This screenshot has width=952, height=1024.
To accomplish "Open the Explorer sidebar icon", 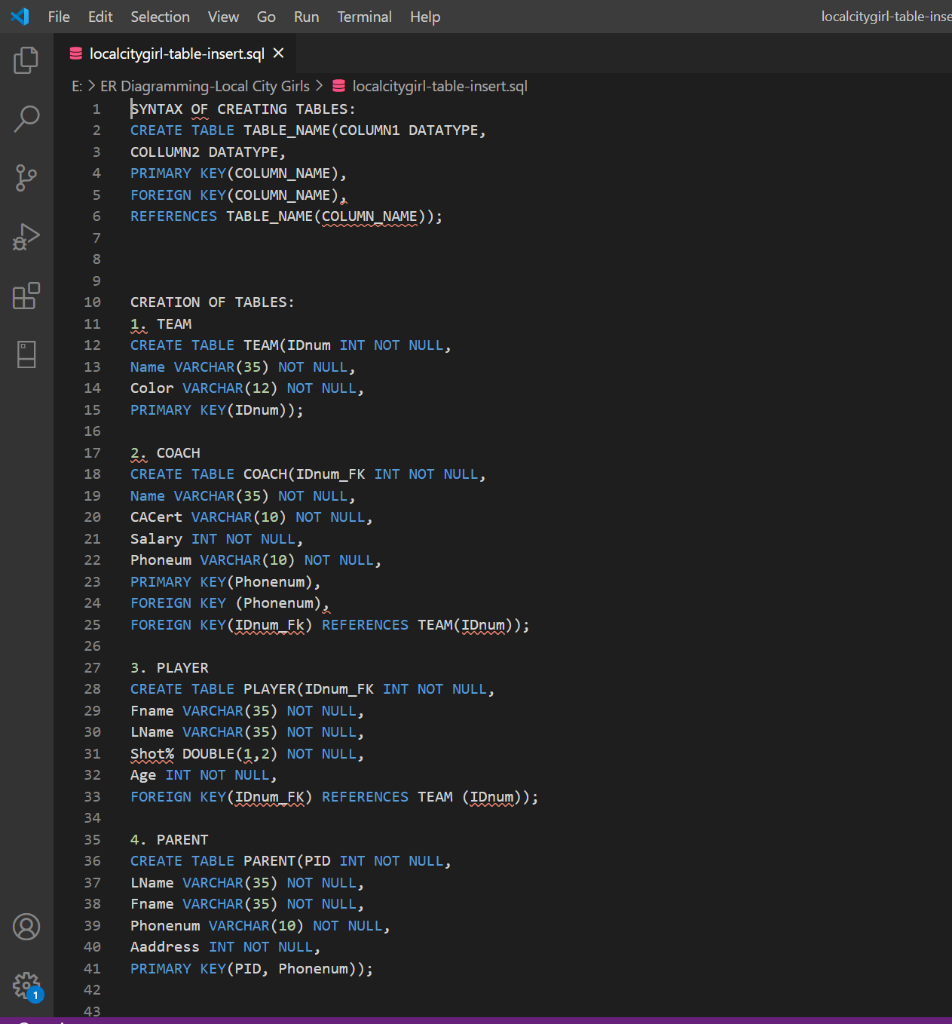I will (26, 60).
